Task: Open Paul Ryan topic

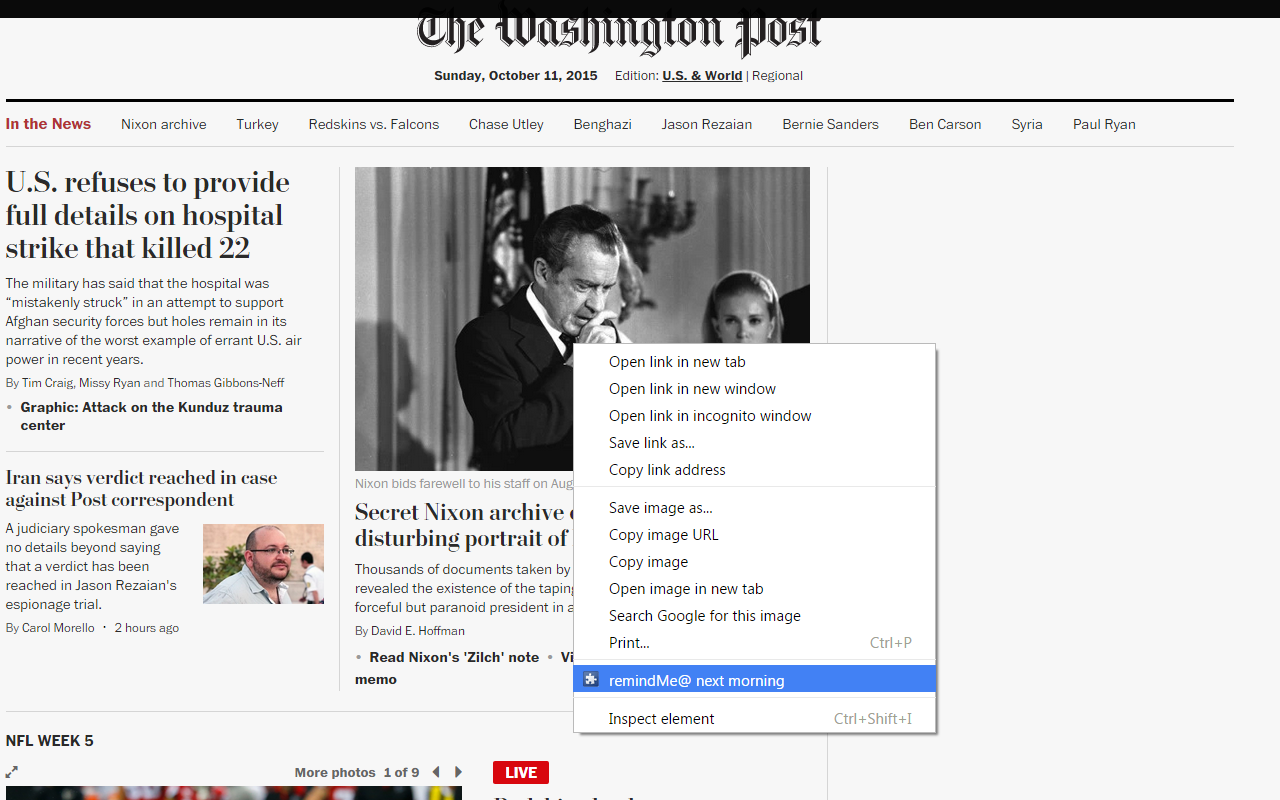Action: (1104, 125)
